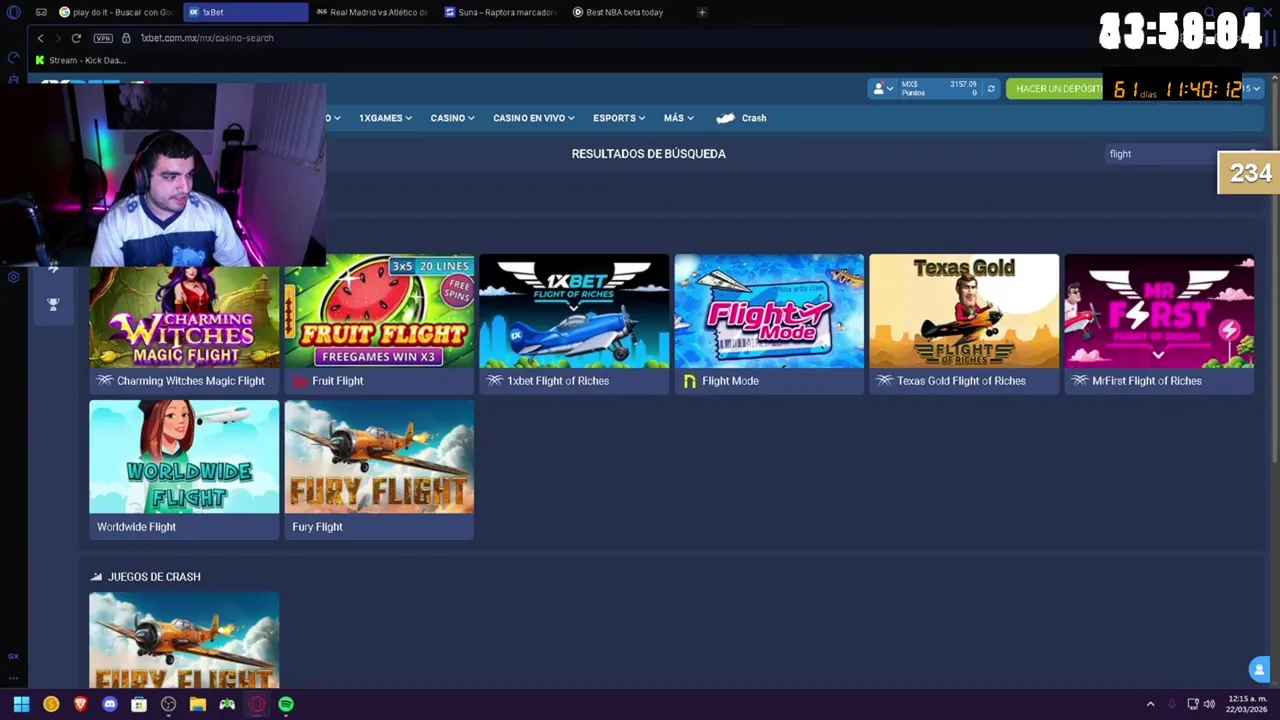The width and height of the screenshot is (1280, 720).
Task: Expand the 1XGAMES dropdown menu
Action: coord(385,118)
